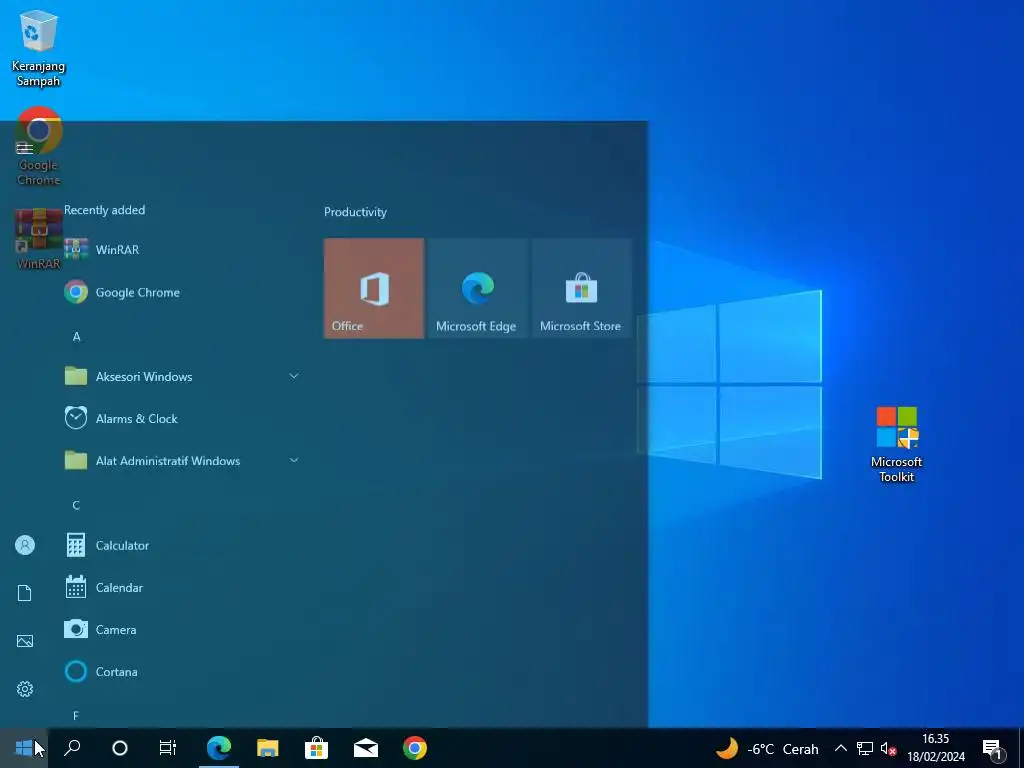Open Pictures from Start sidebar
Screen dimensions: 1024x768
point(25,641)
